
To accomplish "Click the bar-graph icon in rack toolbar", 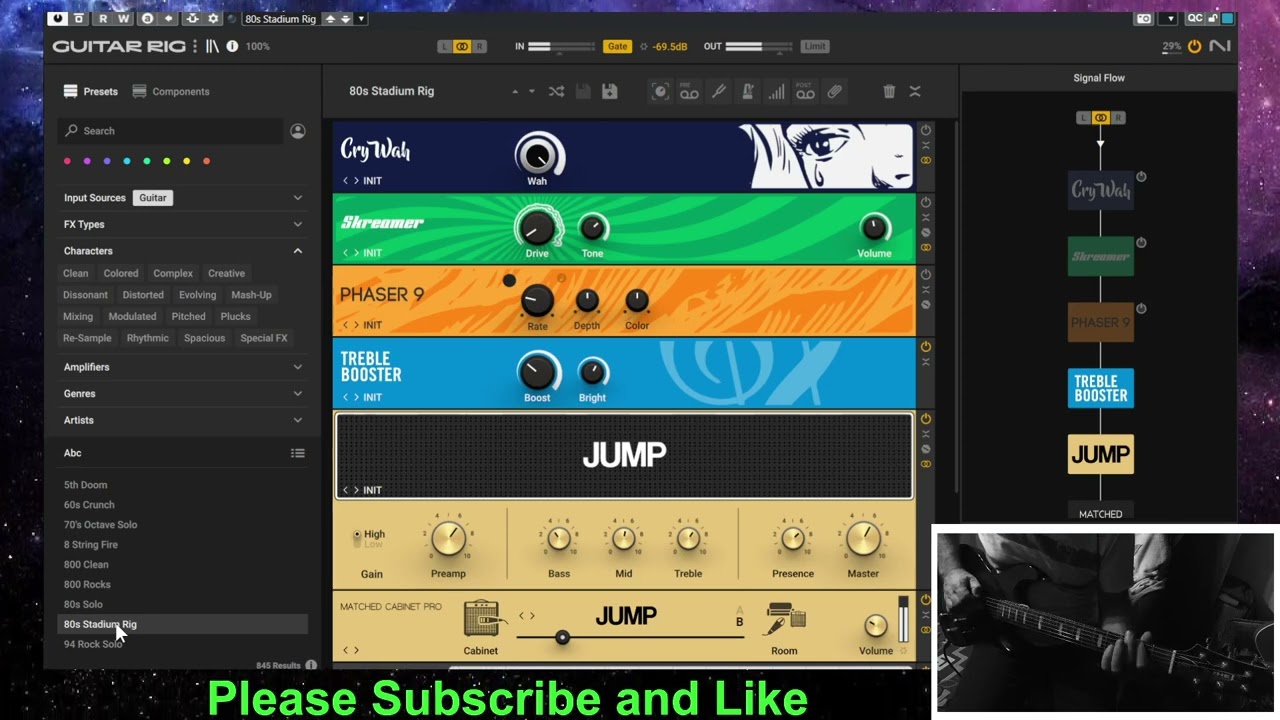I will tap(776, 91).
